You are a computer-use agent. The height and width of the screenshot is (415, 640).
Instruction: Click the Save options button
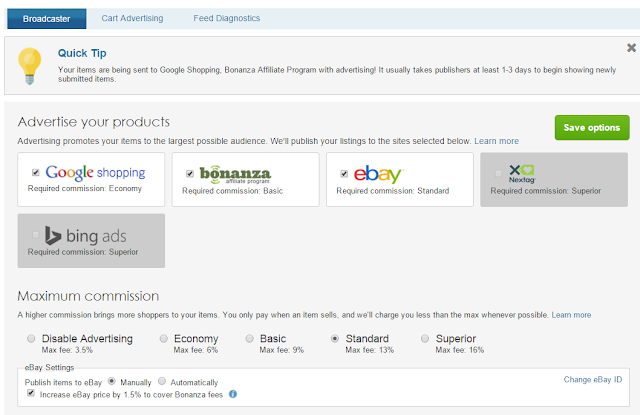[592, 127]
